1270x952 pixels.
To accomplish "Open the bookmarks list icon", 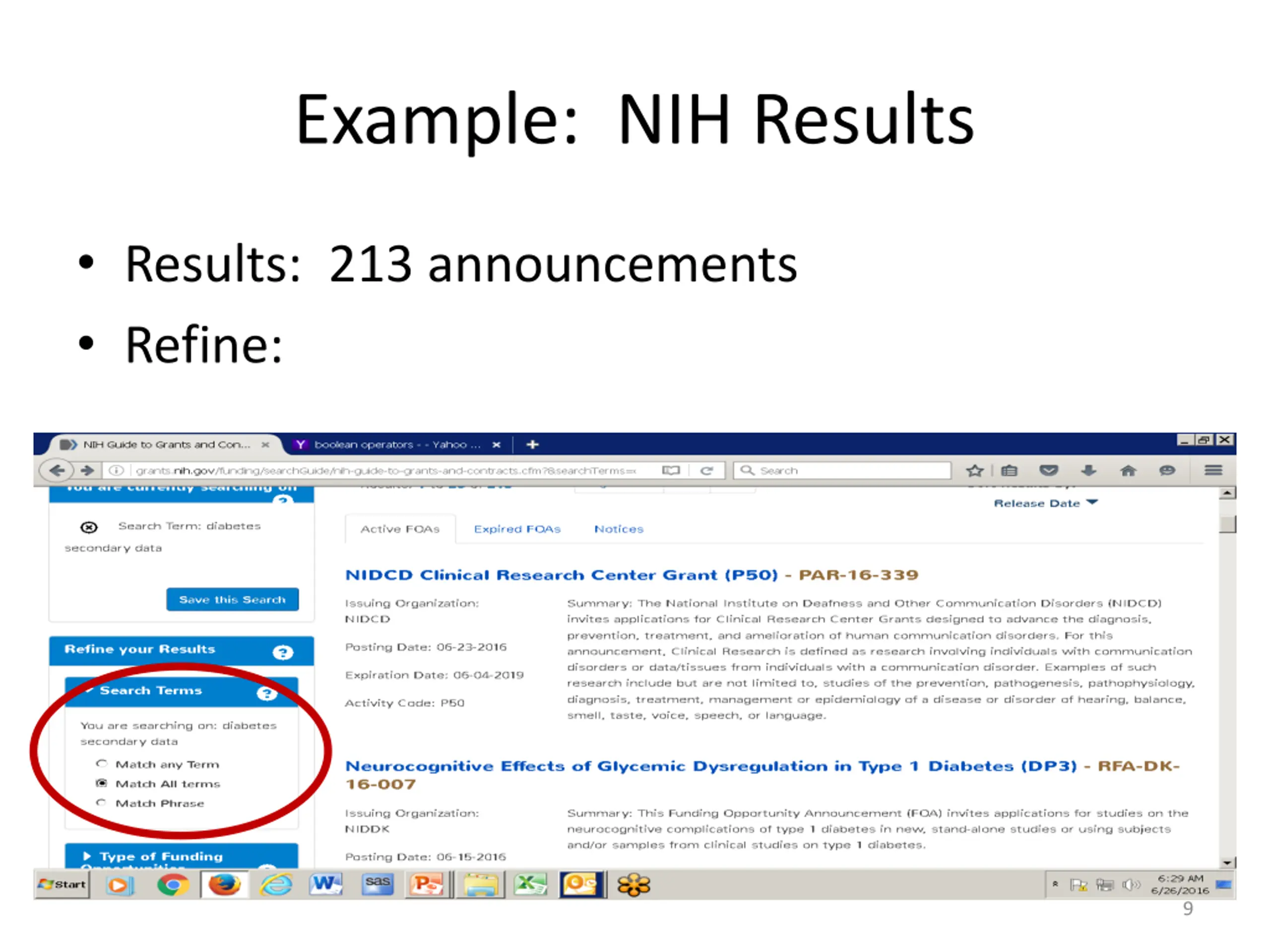I will [x=1009, y=471].
